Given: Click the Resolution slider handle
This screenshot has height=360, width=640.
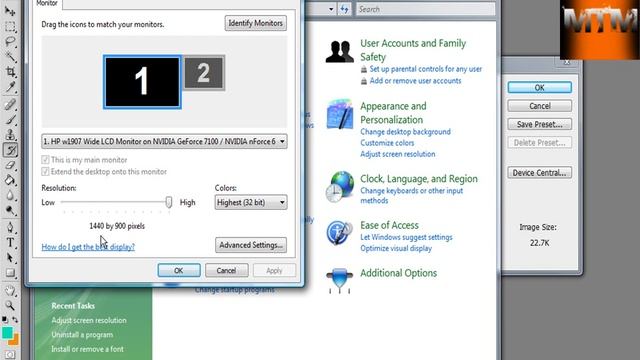Looking at the screenshot, I should point(169,202).
